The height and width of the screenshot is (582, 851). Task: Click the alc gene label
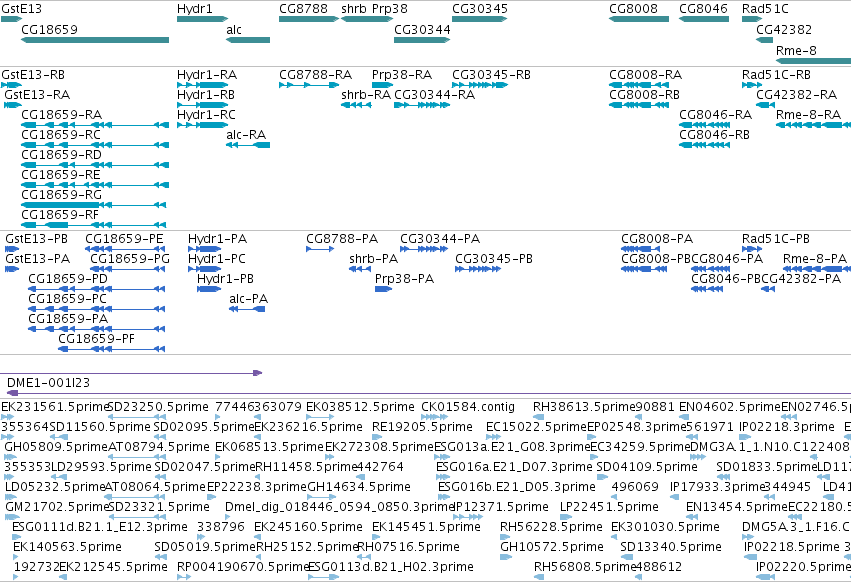234,29
